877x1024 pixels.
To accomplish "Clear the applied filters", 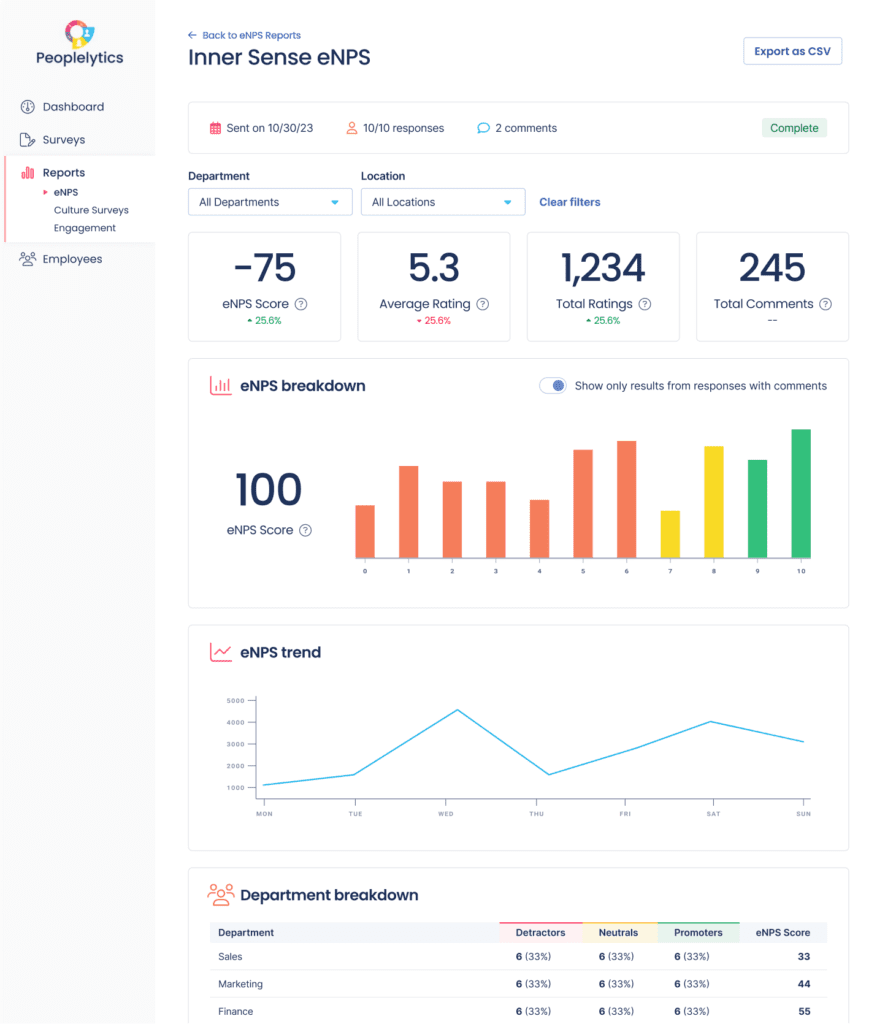I will (x=569, y=201).
